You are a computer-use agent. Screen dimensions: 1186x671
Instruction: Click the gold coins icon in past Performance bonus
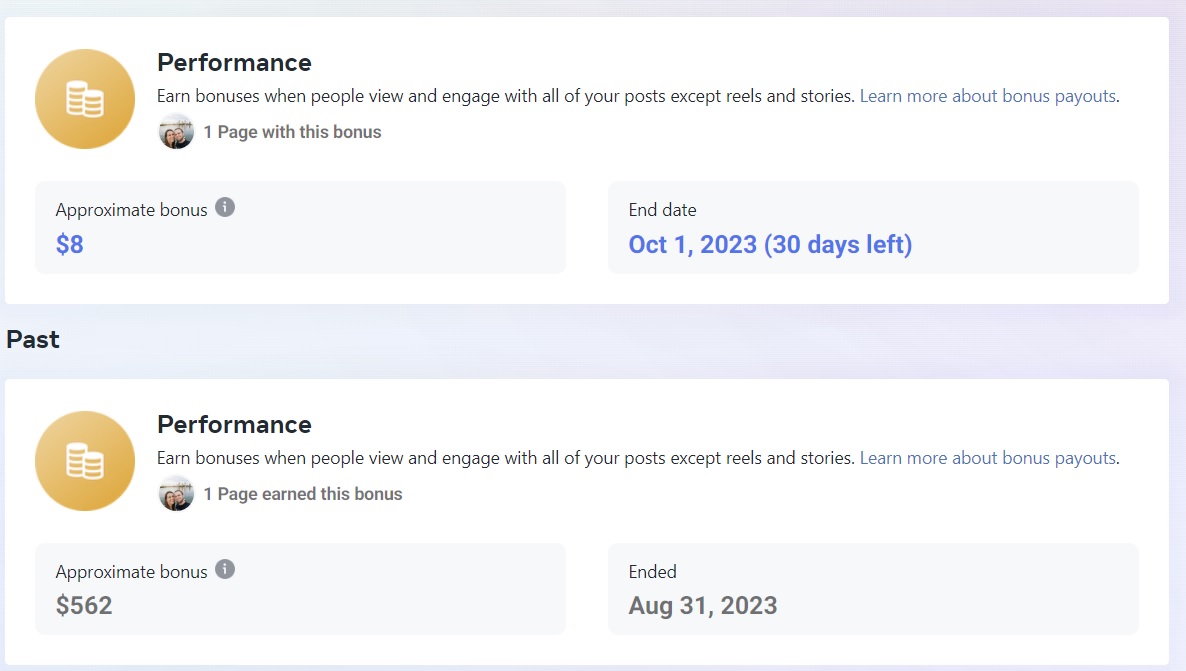click(85, 461)
